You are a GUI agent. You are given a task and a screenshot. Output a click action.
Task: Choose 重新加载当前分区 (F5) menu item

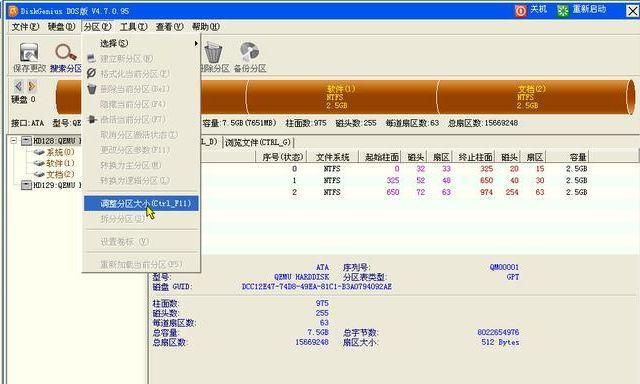pyautogui.click(x=141, y=264)
